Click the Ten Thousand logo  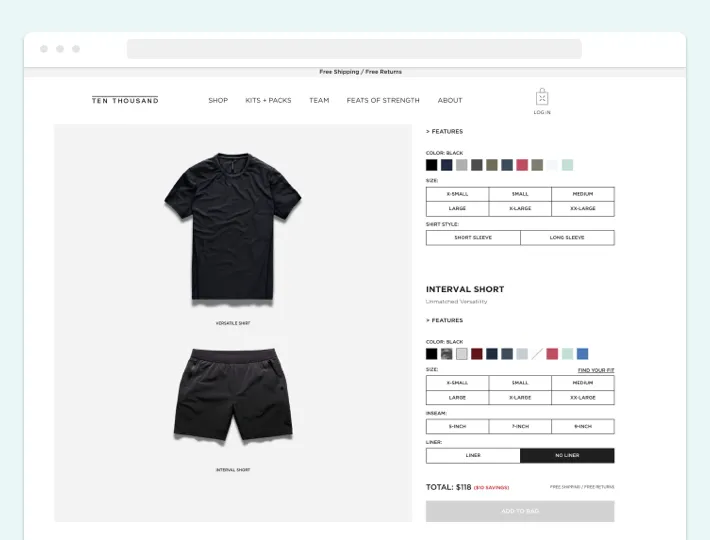coord(125,100)
